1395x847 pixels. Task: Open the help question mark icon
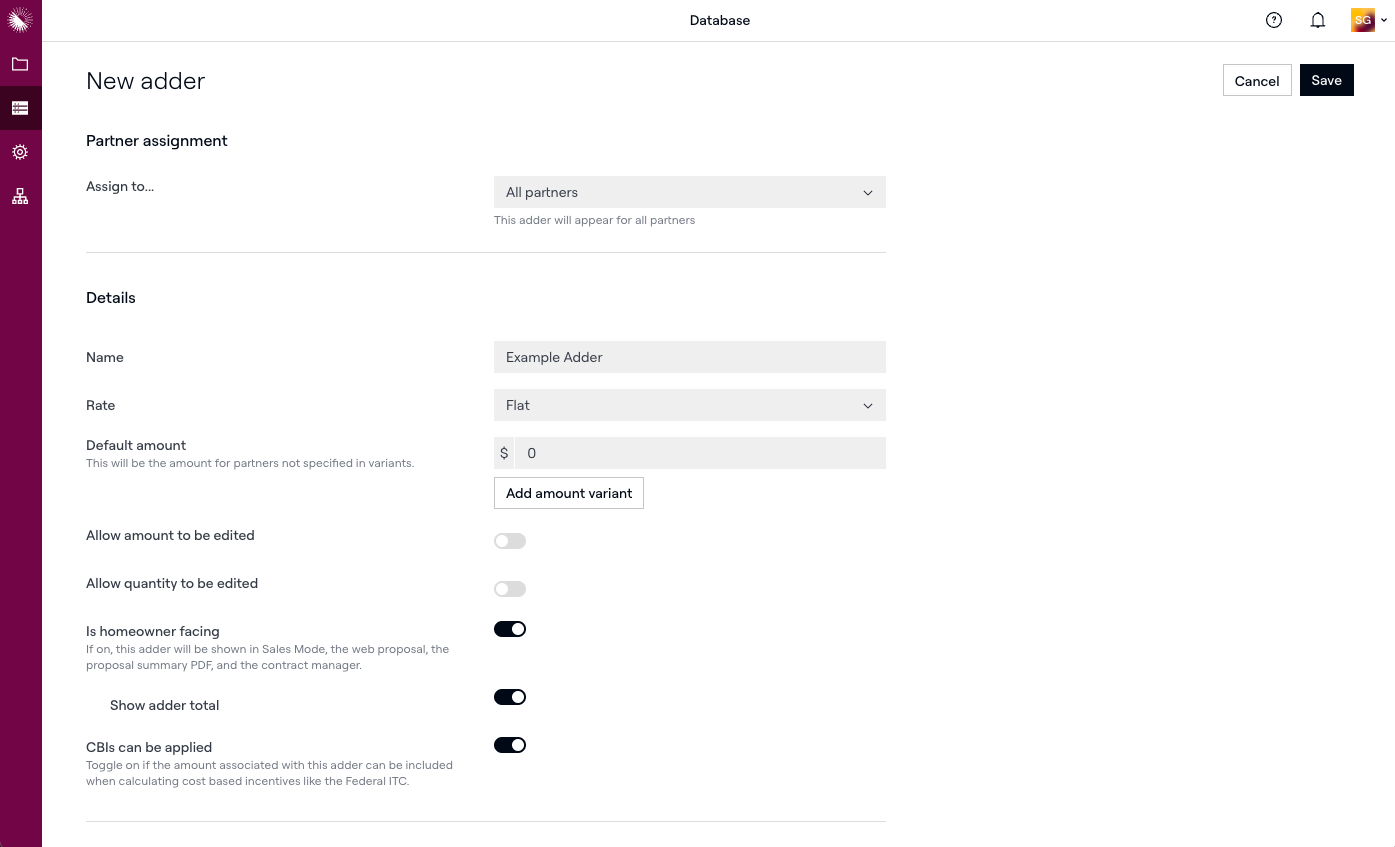[x=1274, y=20]
